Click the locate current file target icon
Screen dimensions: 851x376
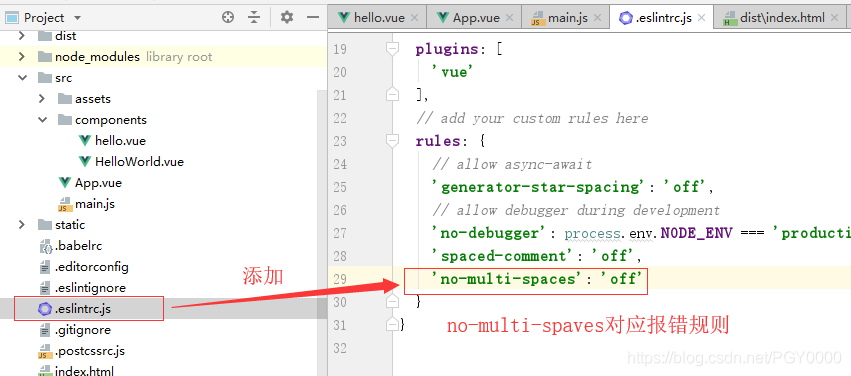pos(228,17)
